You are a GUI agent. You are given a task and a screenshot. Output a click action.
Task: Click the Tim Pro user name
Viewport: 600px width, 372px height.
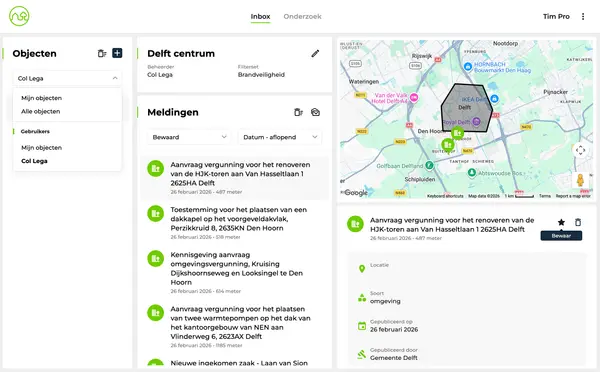[556, 16]
